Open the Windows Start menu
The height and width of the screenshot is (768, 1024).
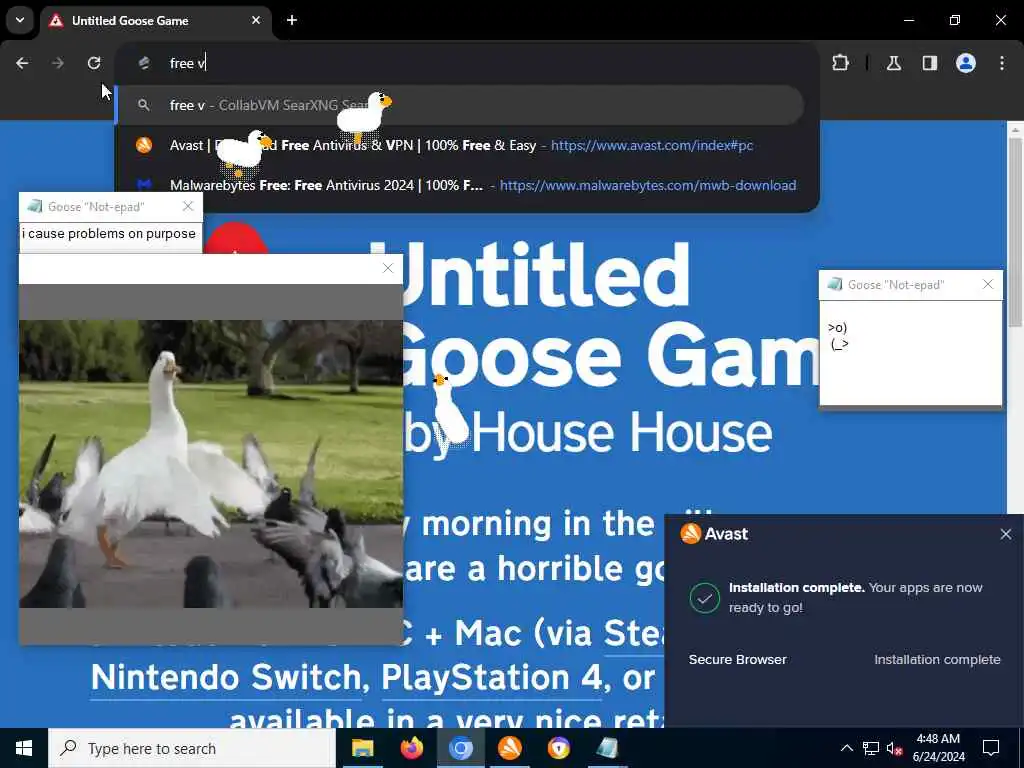(24, 748)
